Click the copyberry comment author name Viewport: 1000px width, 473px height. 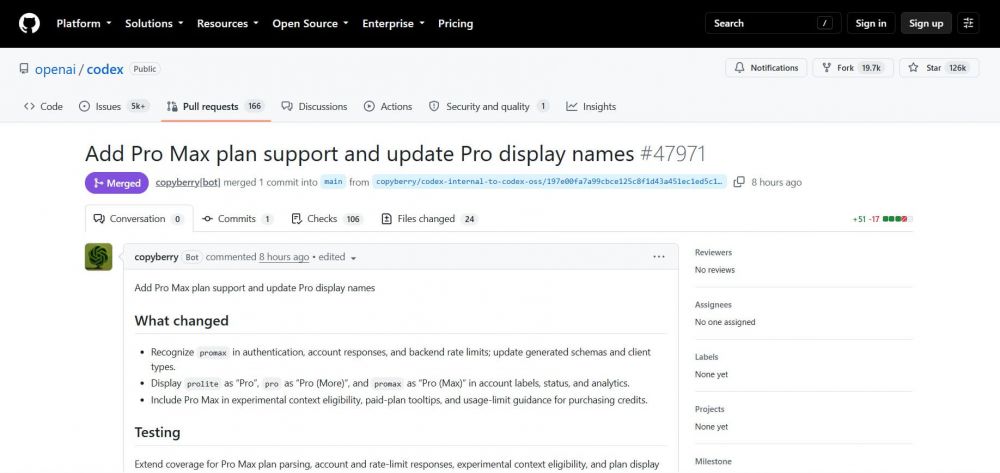tap(156, 257)
